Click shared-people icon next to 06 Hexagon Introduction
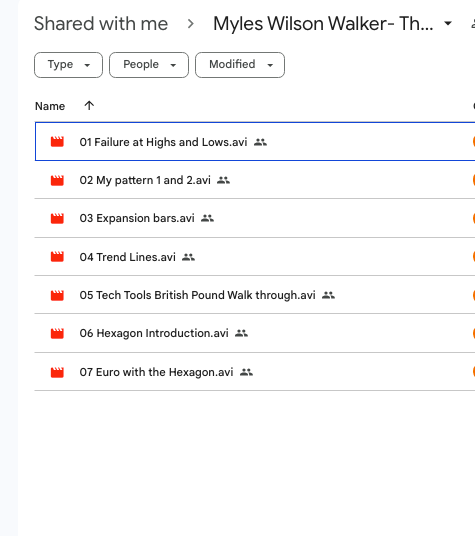The width and height of the screenshot is (475, 536). (x=241, y=333)
